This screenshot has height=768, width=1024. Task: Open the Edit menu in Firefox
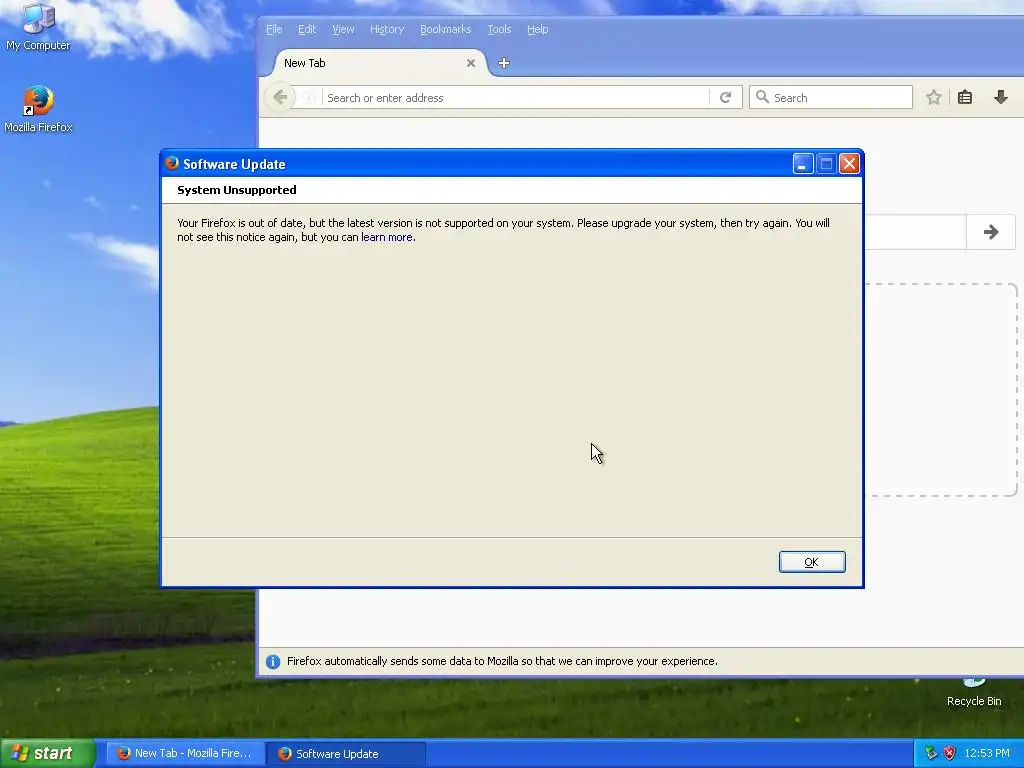[x=307, y=29]
